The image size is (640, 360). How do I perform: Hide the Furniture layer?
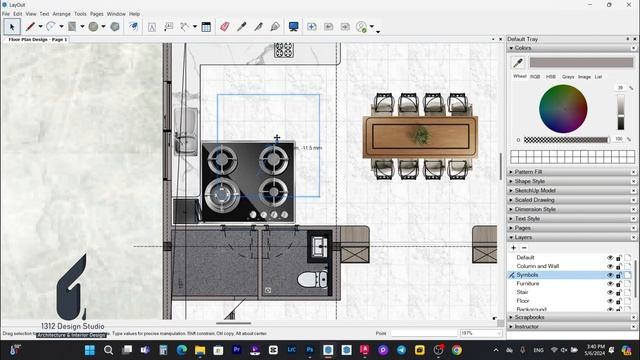tap(610, 284)
